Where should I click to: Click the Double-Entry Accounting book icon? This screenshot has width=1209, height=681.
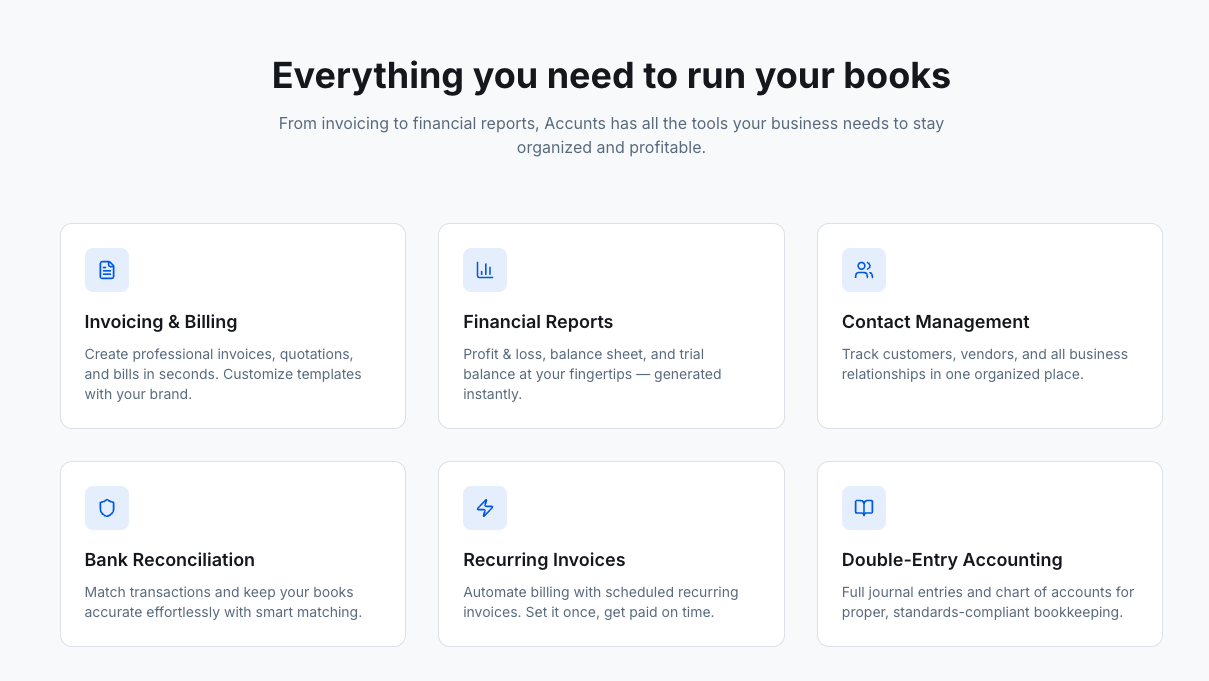[863, 508]
